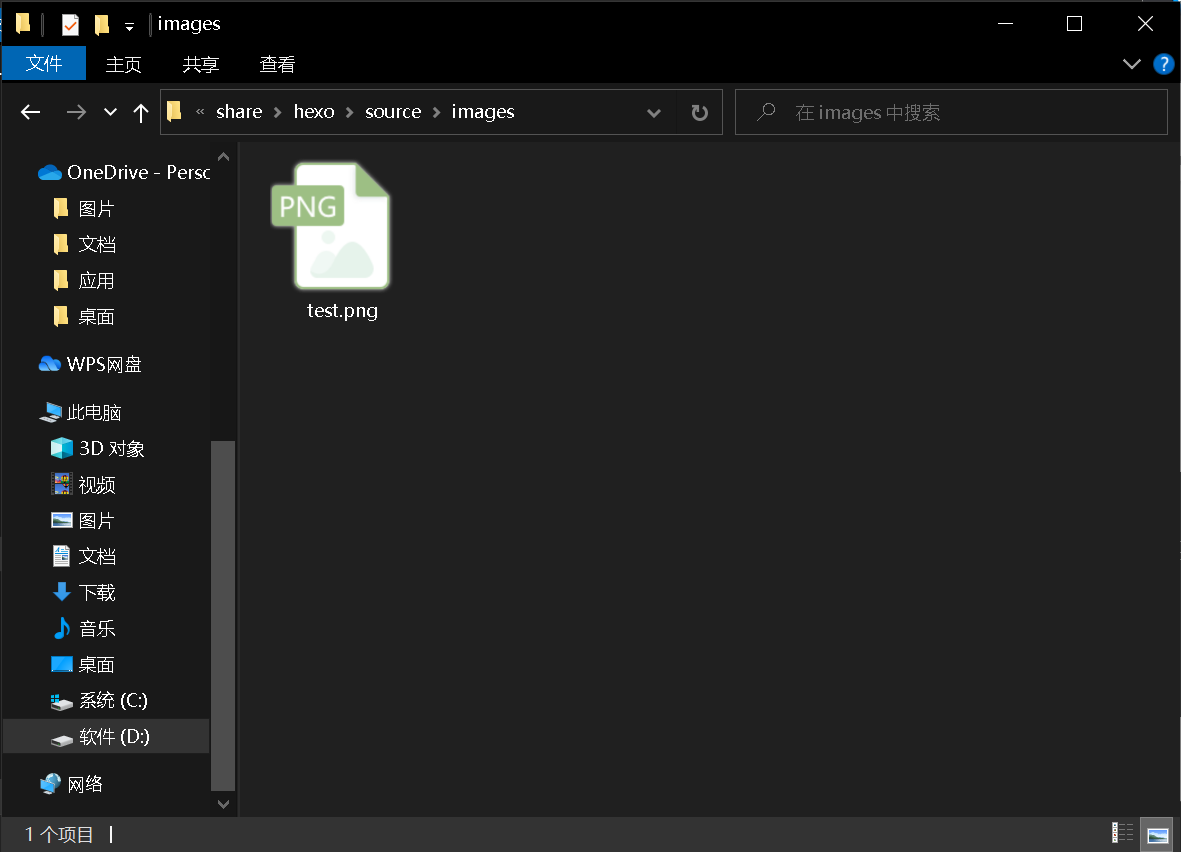The width and height of the screenshot is (1181, 852).
Task: Open the 文件 menu
Action: (44, 64)
